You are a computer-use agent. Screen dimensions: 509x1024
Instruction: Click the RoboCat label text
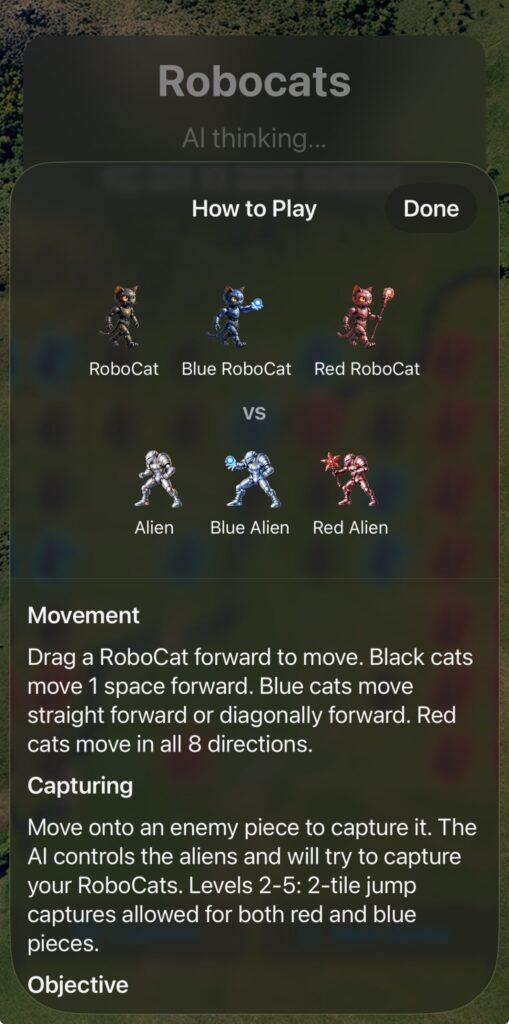click(123, 369)
